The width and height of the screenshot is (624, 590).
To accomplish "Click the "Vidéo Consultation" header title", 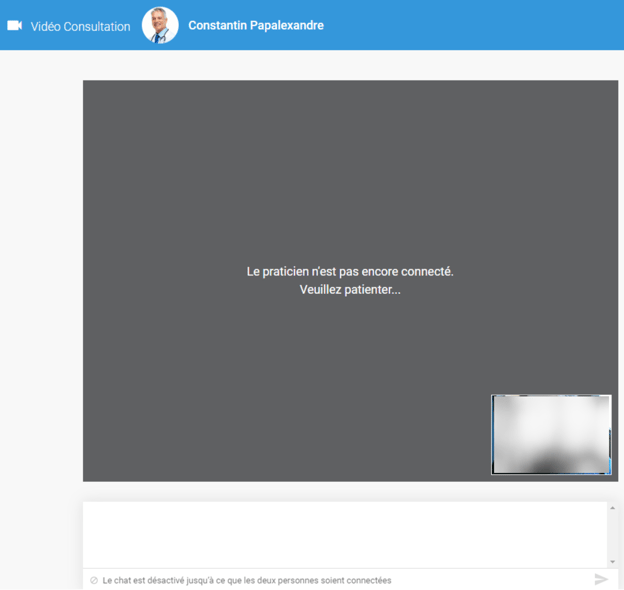I will coord(80,27).
